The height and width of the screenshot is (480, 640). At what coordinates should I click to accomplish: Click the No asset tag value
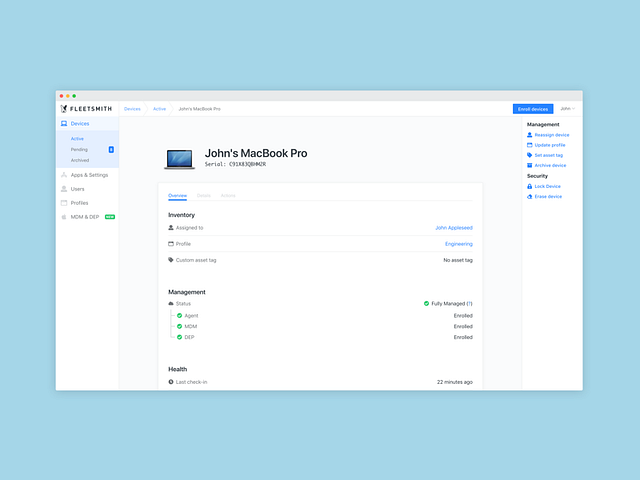(x=458, y=260)
